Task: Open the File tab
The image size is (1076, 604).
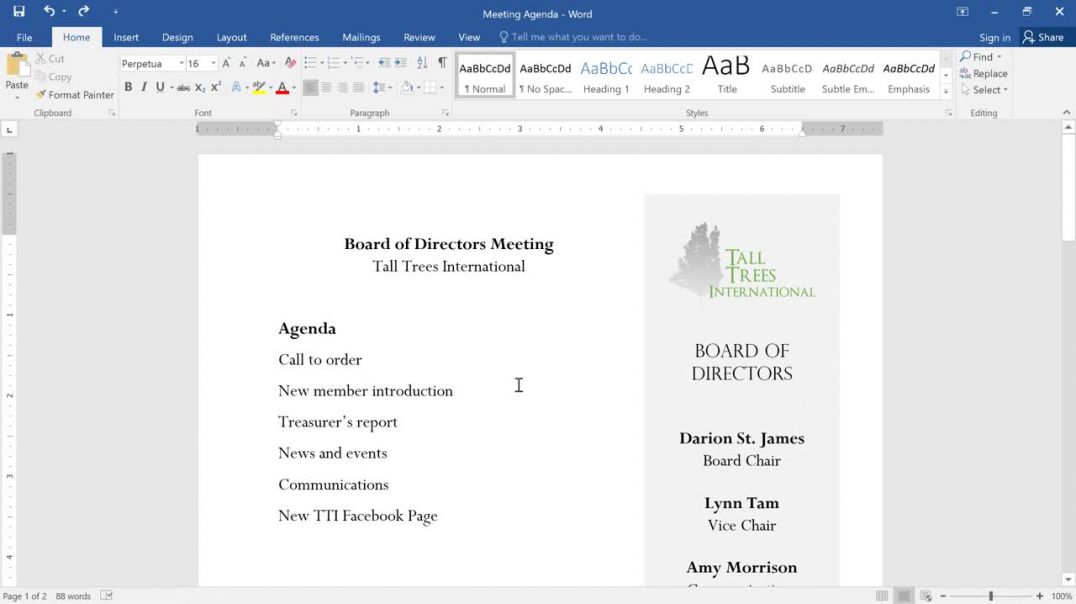Action: point(24,37)
